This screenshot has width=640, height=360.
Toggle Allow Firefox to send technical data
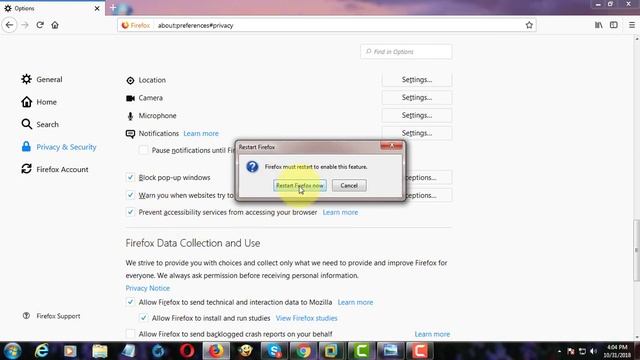(x=130, y=302)
